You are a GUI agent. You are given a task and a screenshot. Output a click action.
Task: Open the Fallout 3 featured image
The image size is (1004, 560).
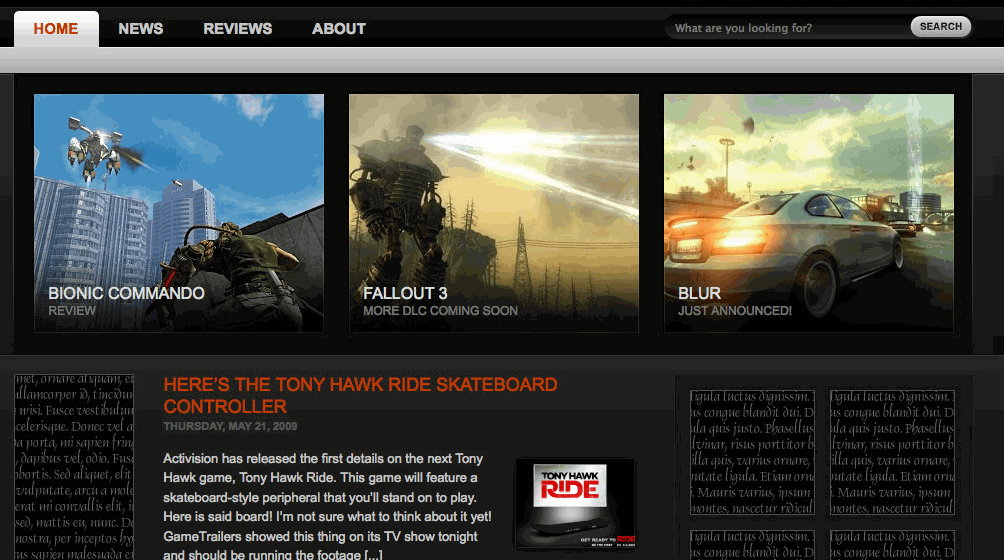tap(494, 213)
